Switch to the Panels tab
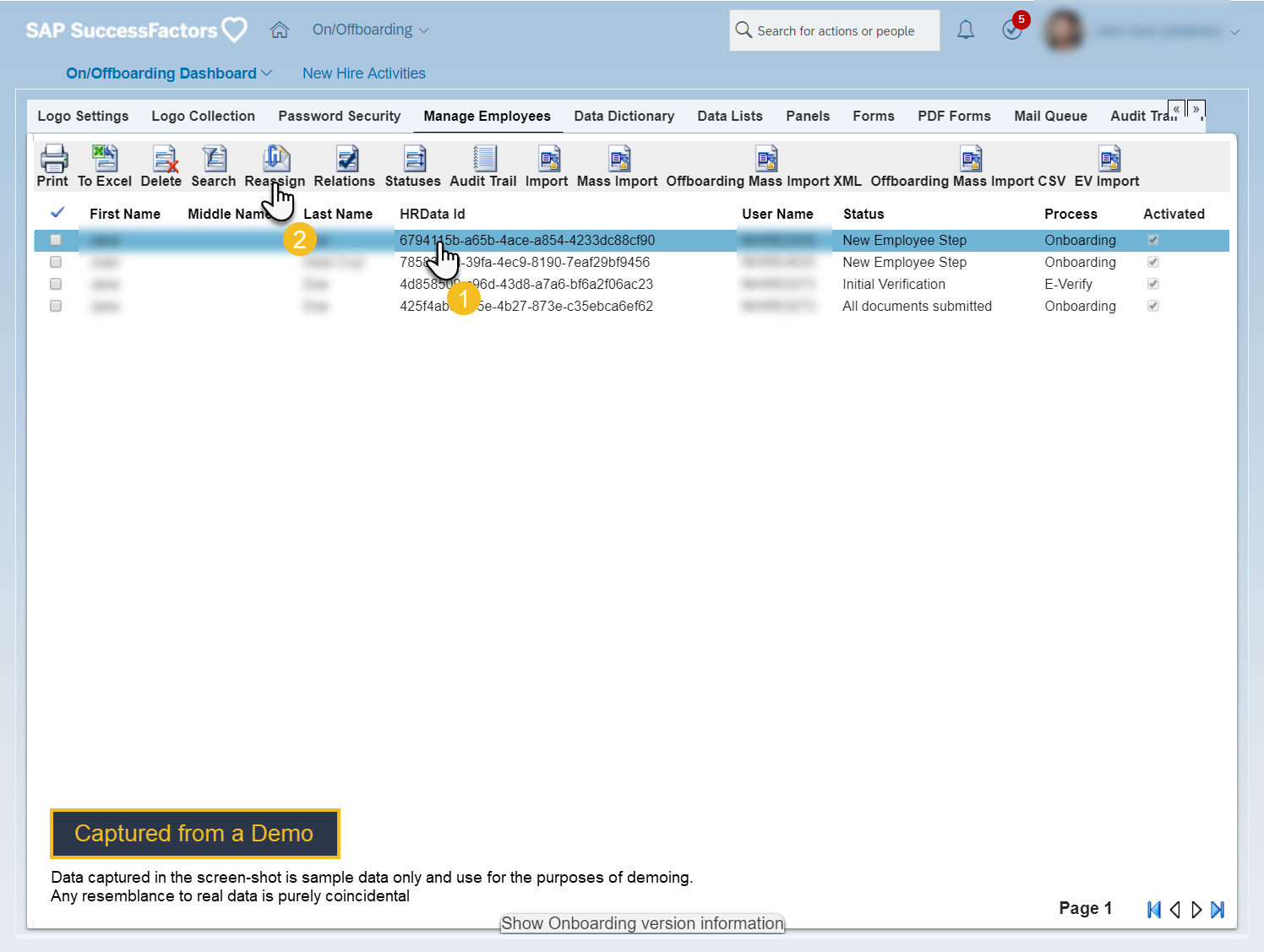Image resolution: width=1264 pixels, height=952 pixels. coord(808,116)
